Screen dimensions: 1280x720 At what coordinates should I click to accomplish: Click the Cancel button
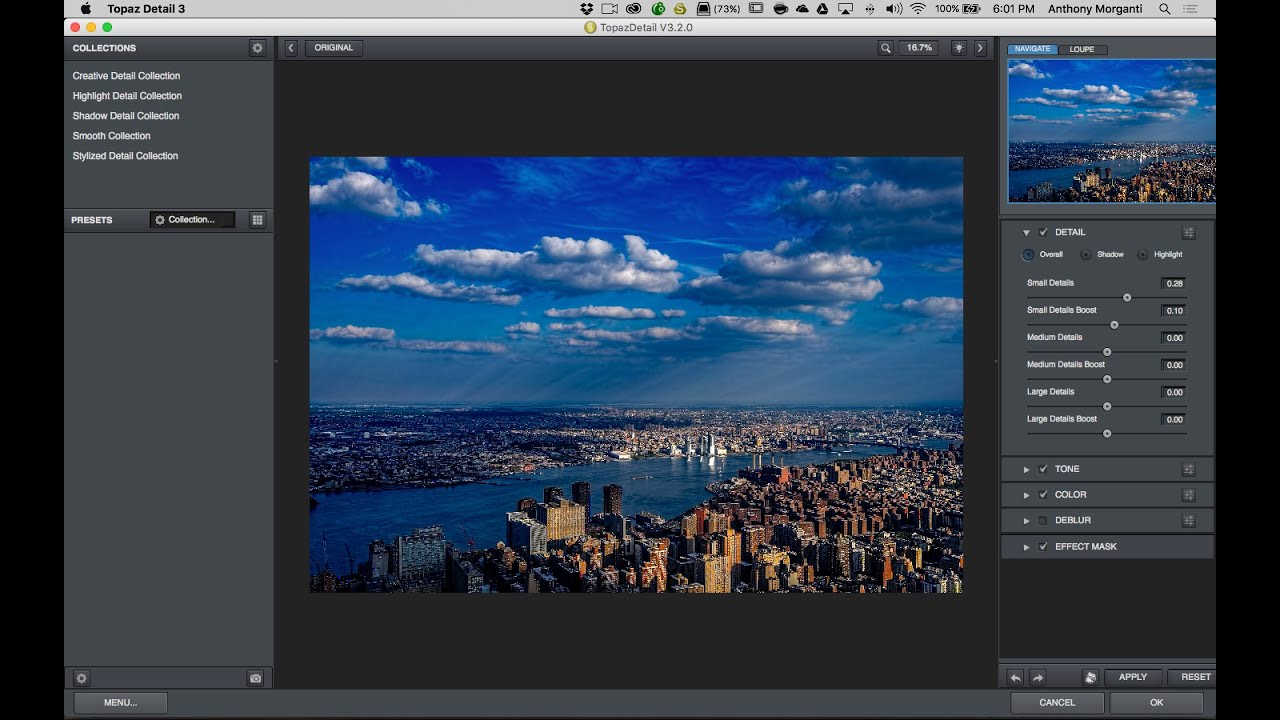1057,703
